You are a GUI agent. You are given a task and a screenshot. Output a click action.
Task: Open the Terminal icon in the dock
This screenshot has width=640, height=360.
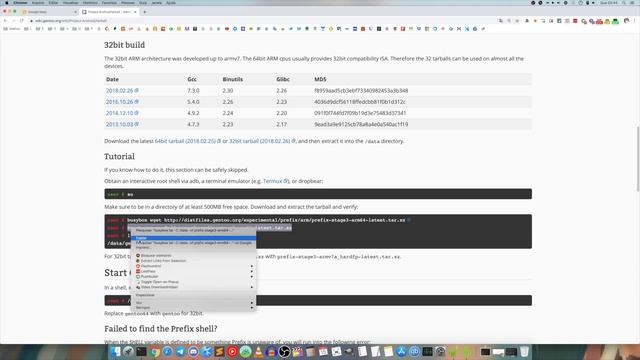[x=142, y=351]
